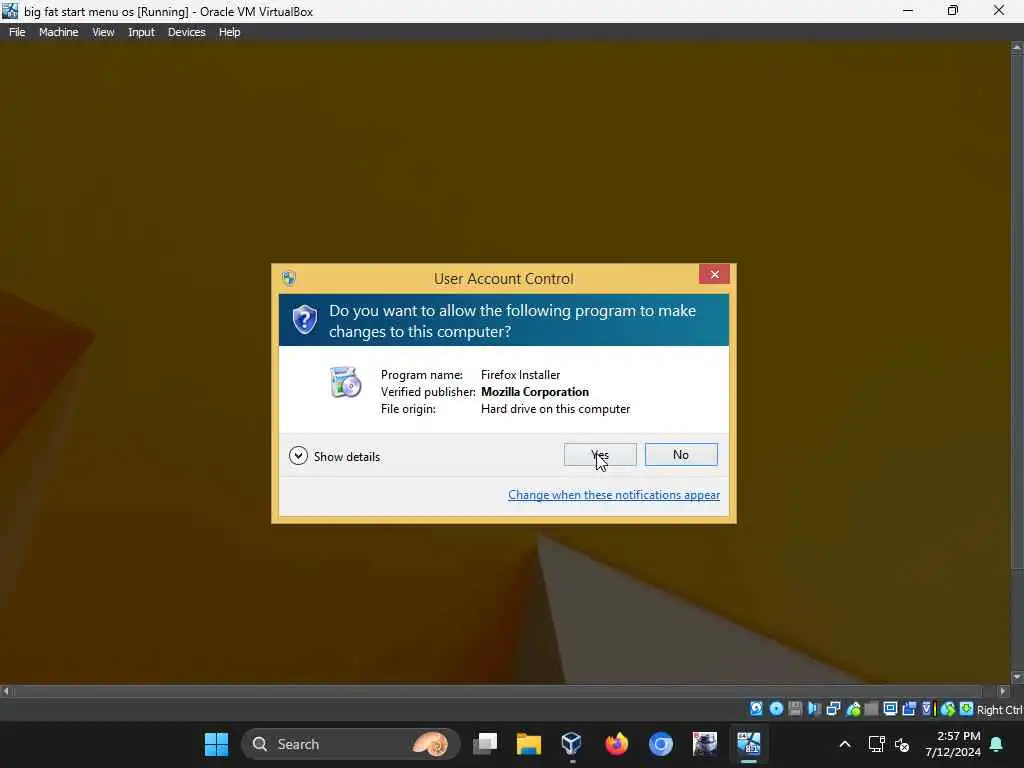Click the 'Right Ctrl' host key label
Screen dimensions: 1024x768
1000,710
